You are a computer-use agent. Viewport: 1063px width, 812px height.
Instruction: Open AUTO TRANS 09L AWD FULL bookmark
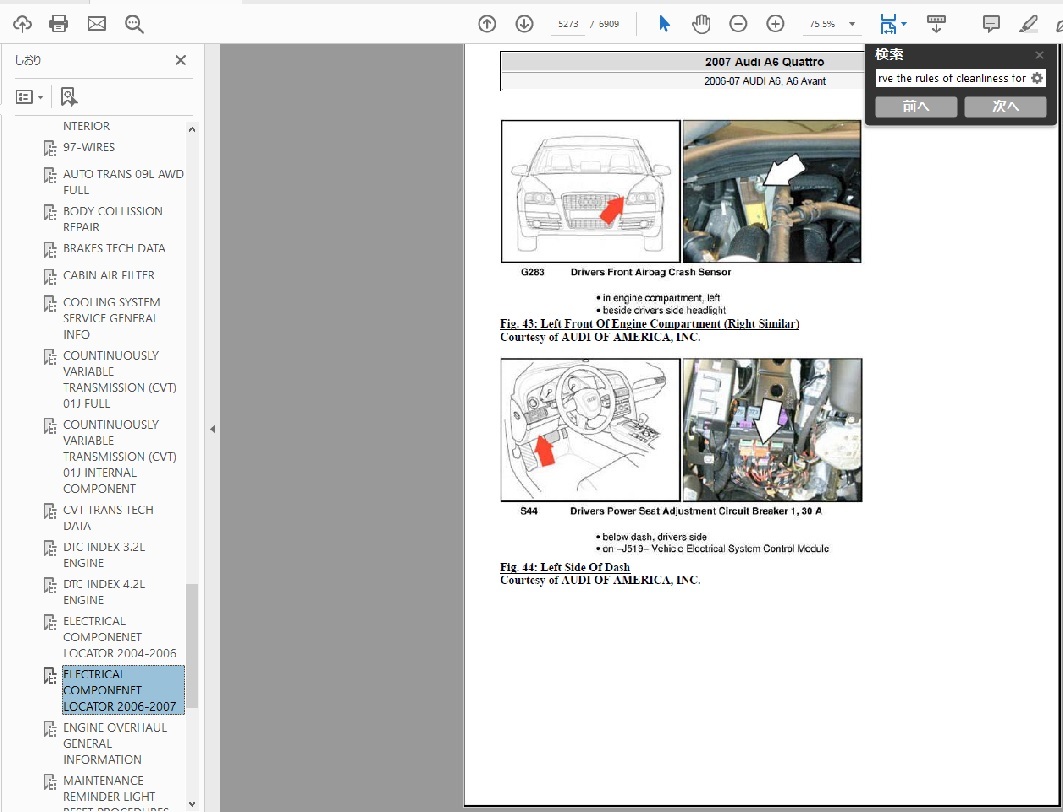point(123,182)
